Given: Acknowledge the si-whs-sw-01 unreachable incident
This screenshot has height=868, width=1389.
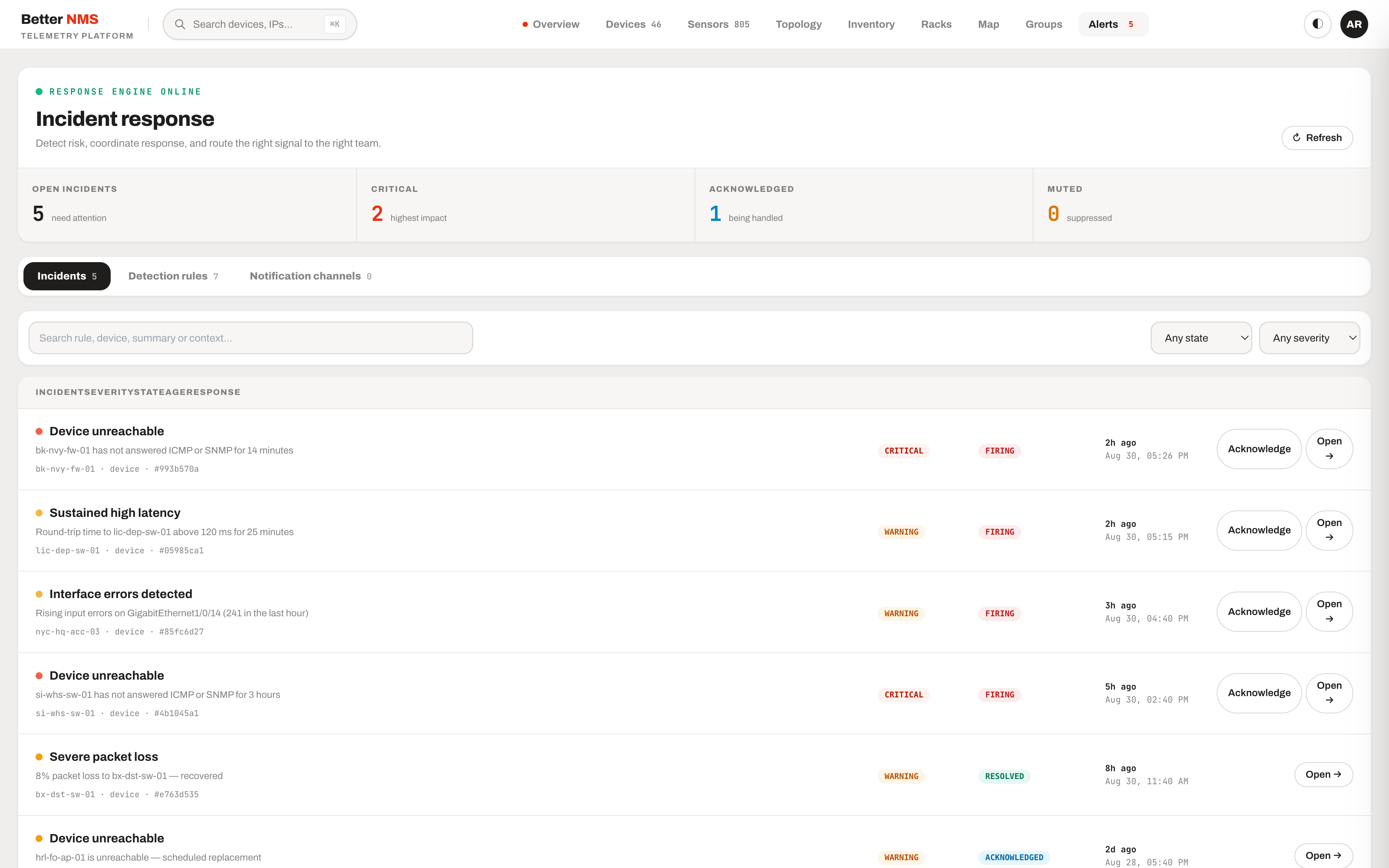Looking at the screenshot, I should (x=1259, y=694).
